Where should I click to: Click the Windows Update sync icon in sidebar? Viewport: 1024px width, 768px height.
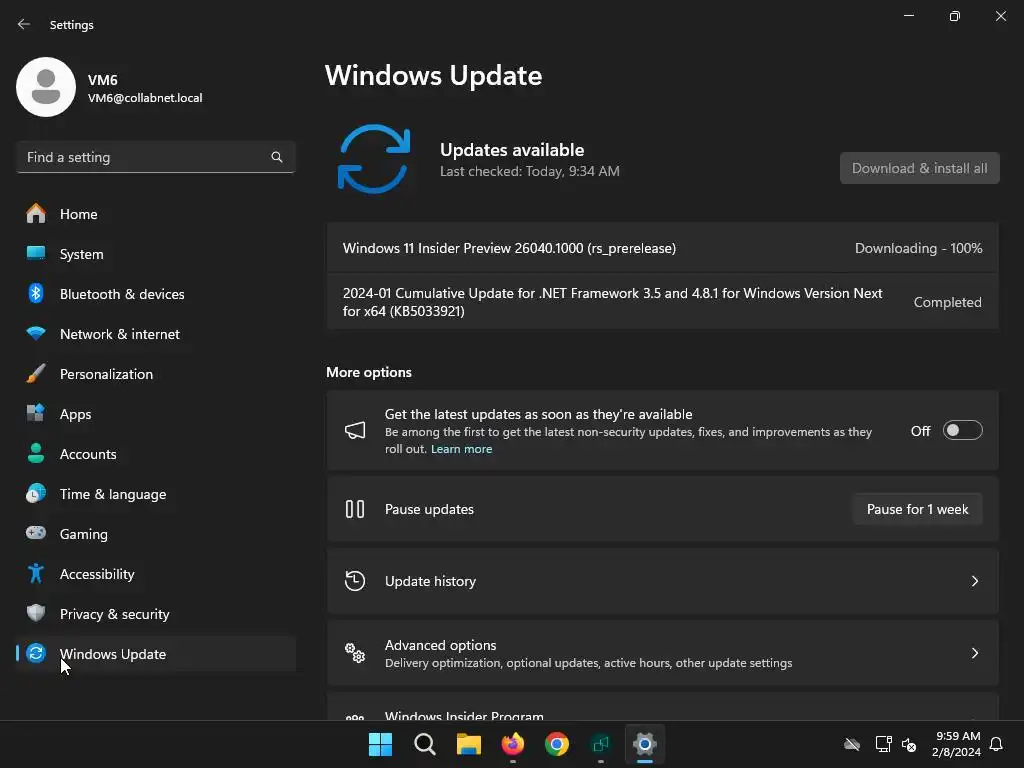point(36,653)
